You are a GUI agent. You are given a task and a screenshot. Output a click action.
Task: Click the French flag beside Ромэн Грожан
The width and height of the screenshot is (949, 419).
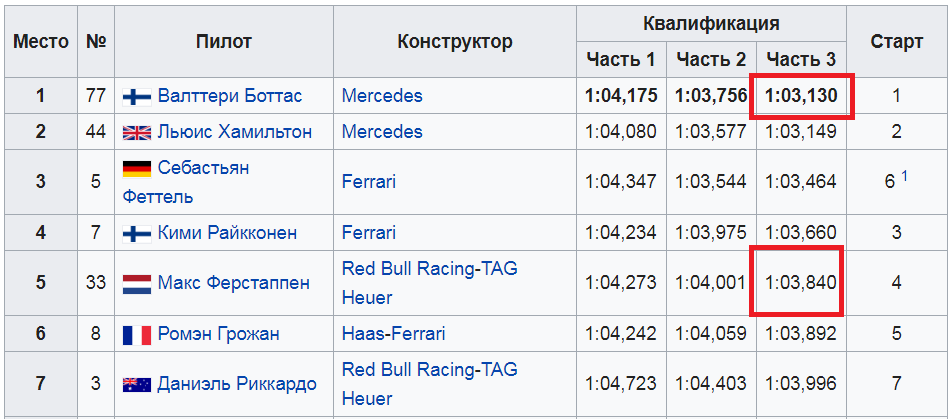click(137, 335)
